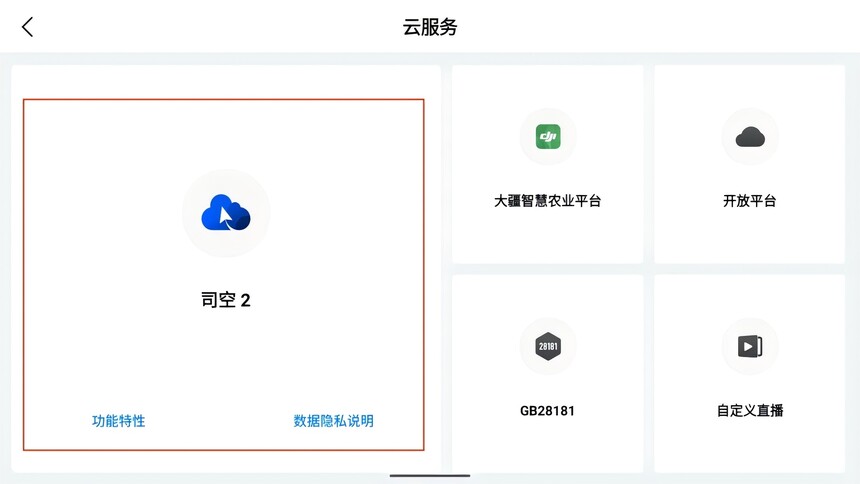Open the 司空 2 blue cloud icon
Screen dimensions: 860x484
point(226,213)
